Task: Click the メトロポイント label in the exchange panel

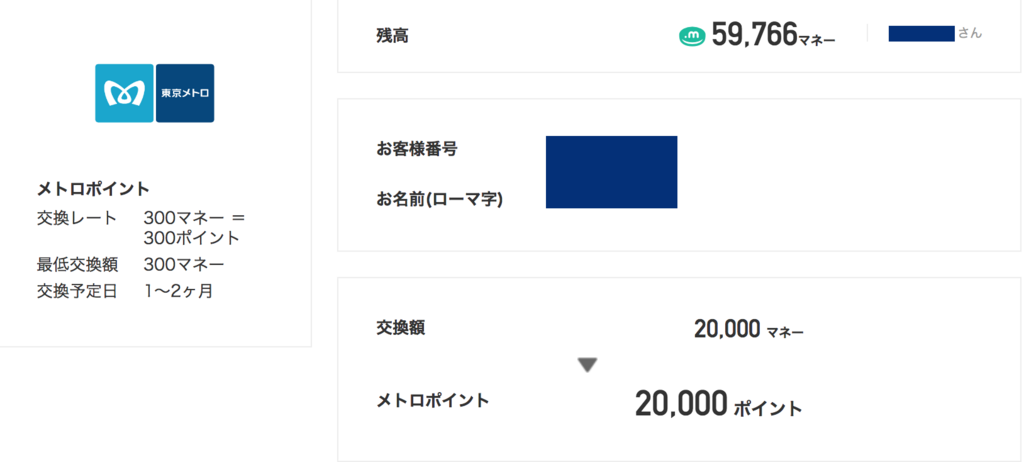Action: (432, 400)
